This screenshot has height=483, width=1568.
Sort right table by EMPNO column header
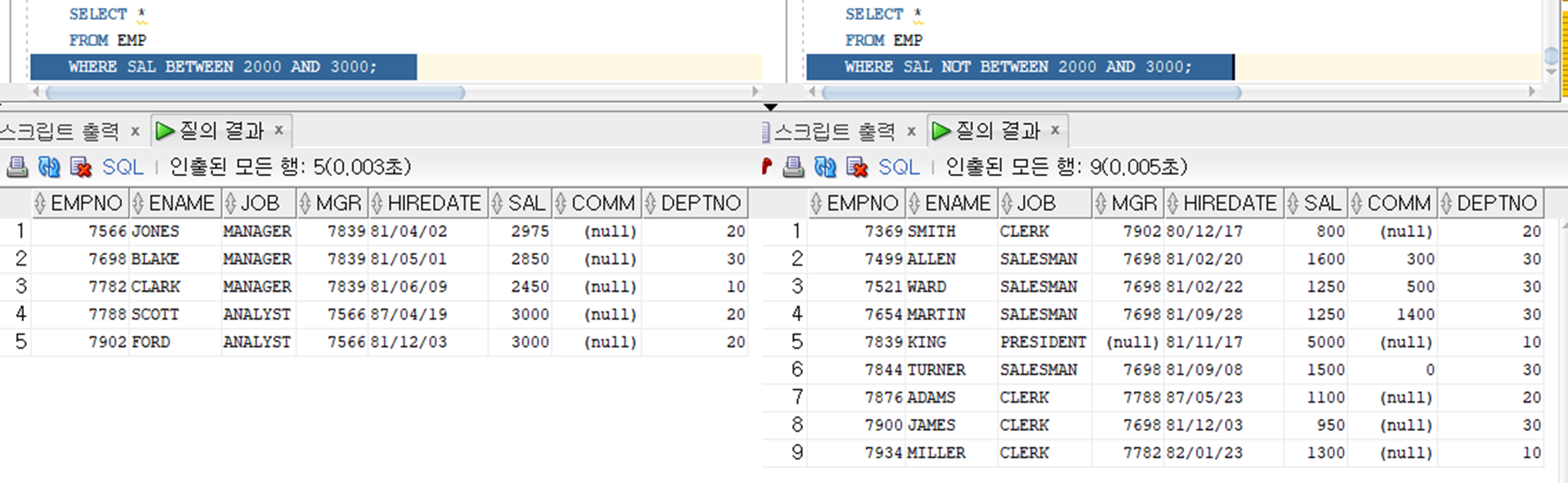coord(856,203)
